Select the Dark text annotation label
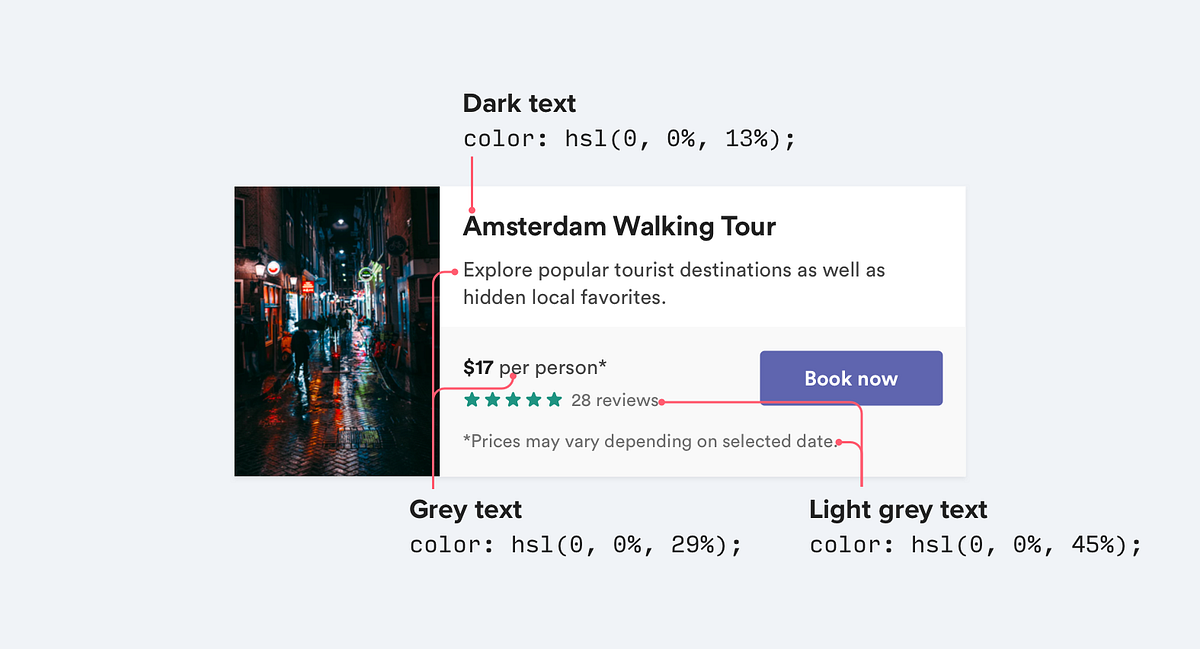 [519, 103]
